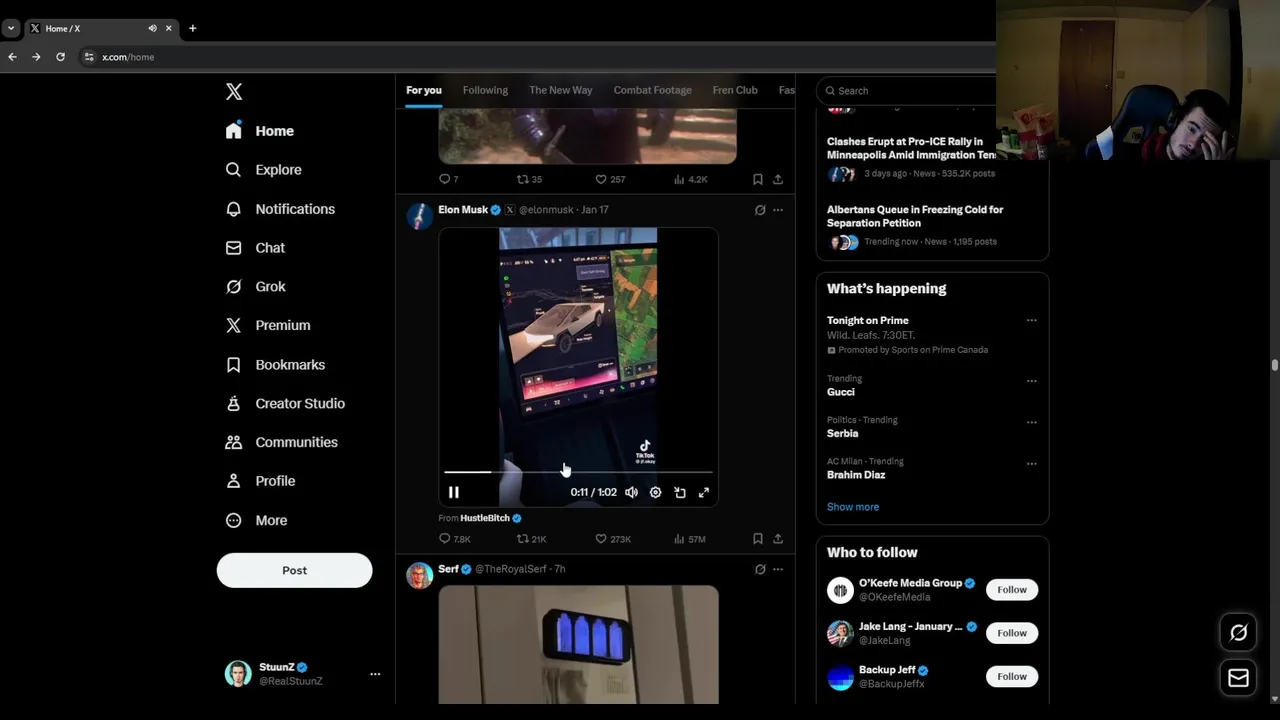Open Grok from sidebar
The image size is (1280, 720).
[x=257, y=287]
